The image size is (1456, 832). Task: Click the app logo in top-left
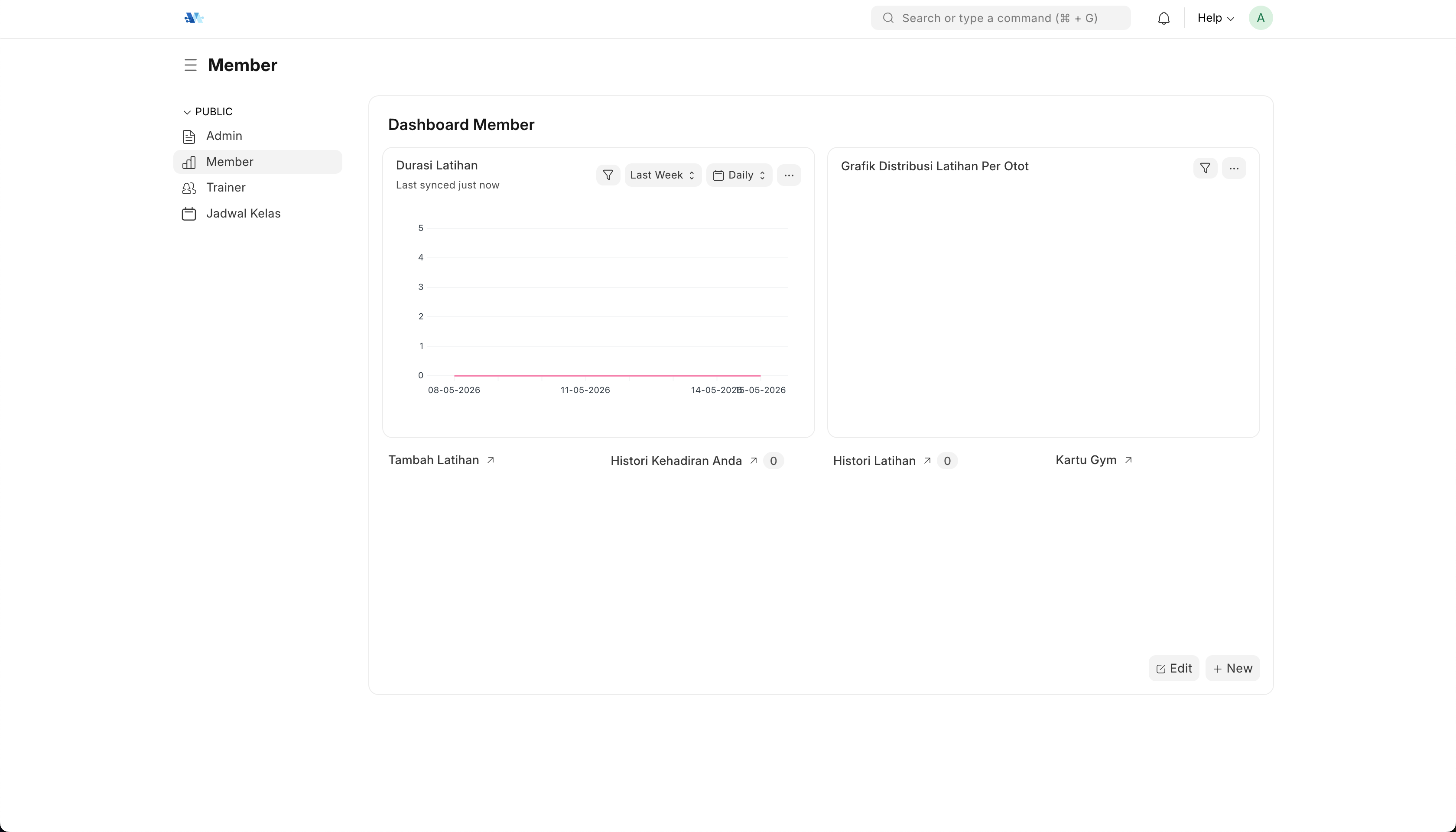(x=194, y=18)
